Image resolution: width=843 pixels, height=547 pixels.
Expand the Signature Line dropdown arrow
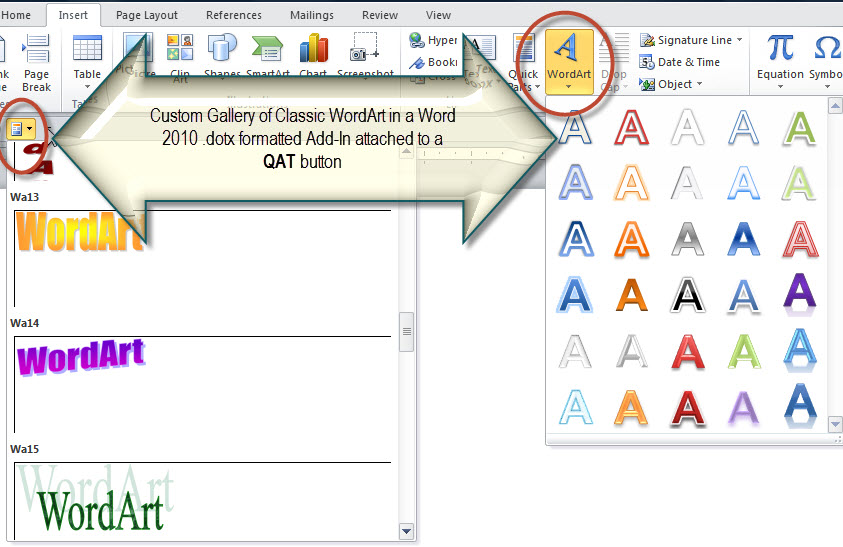740,40
